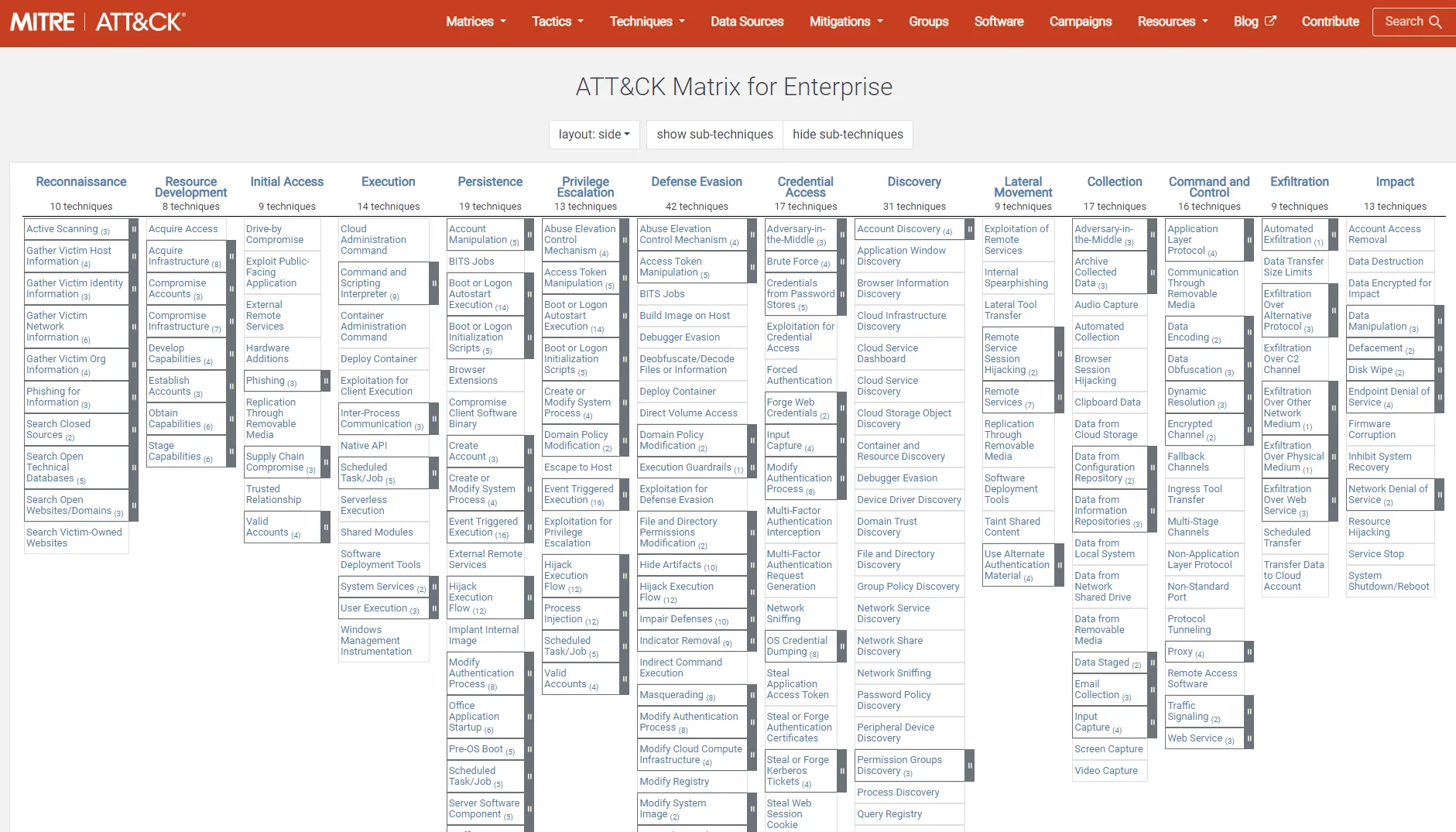The width and height of the screenshot is (1456, 832).
Task: Expand Proxy sub-techniques handle
Action: [1249, 652]
